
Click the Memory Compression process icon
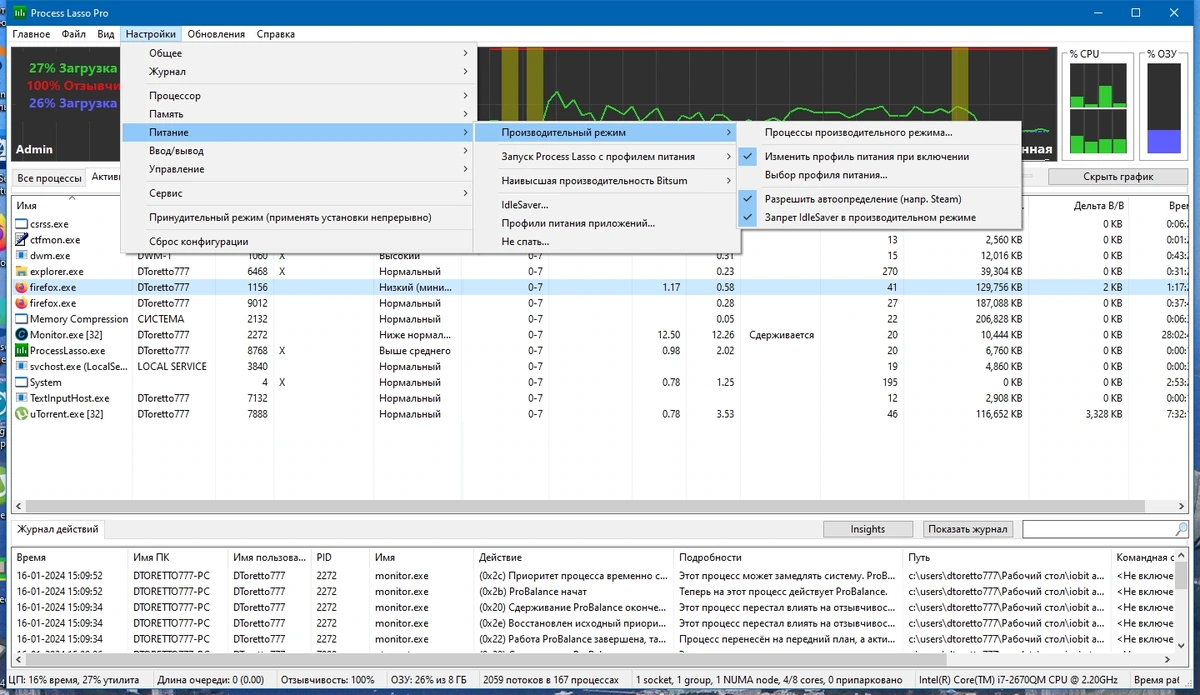21,319
